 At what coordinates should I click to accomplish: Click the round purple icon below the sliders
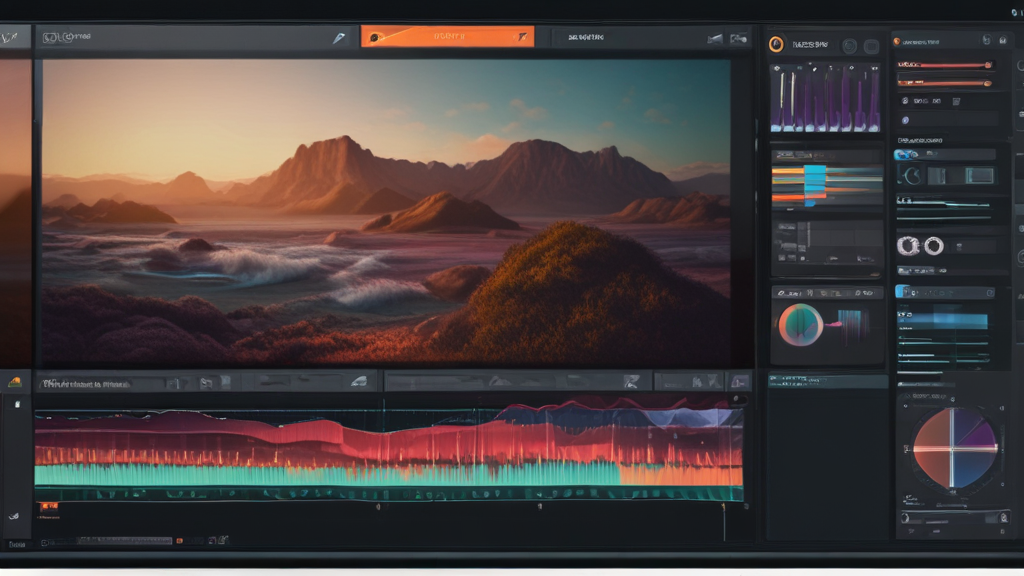(x=905, y=120)
